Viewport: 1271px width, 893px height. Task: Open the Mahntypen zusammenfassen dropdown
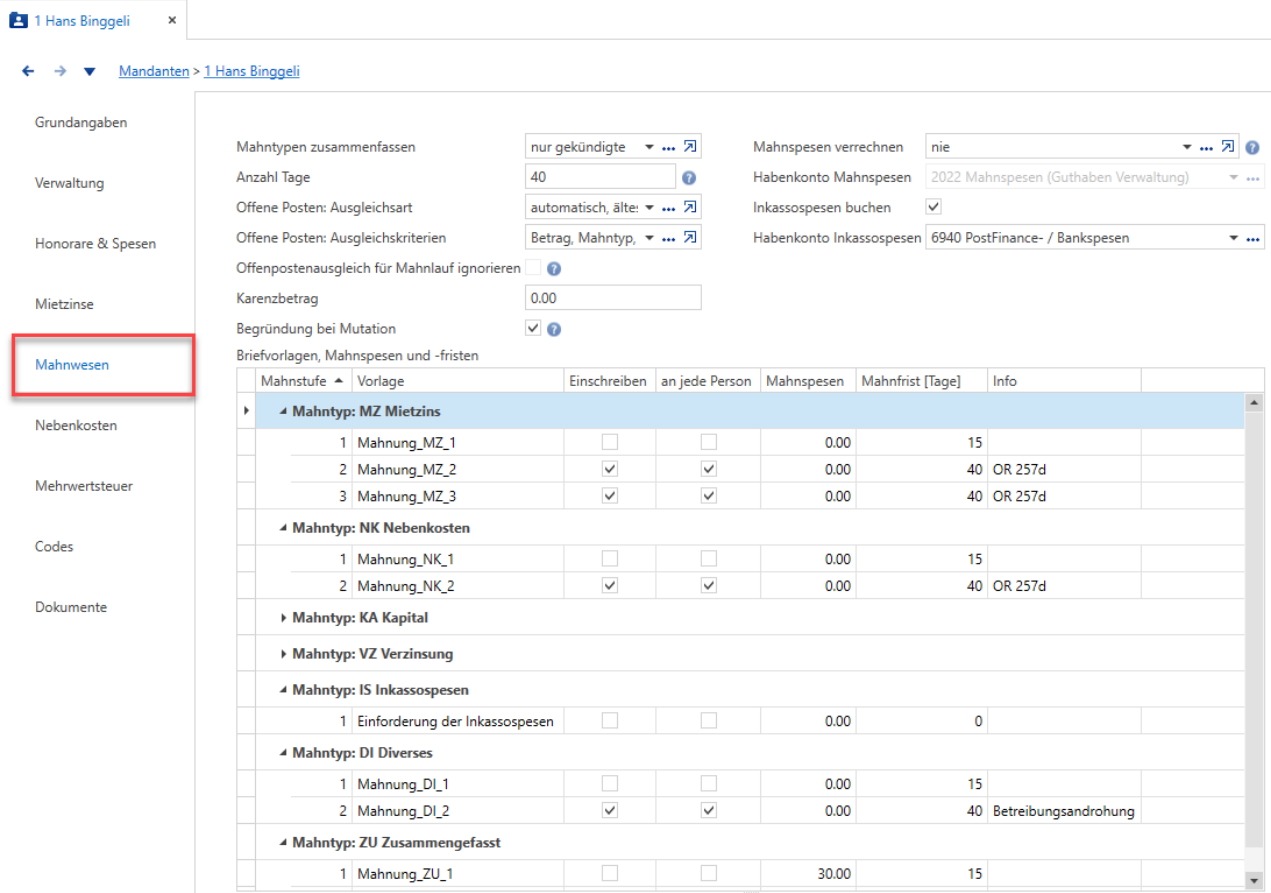(x=649, y=148)
